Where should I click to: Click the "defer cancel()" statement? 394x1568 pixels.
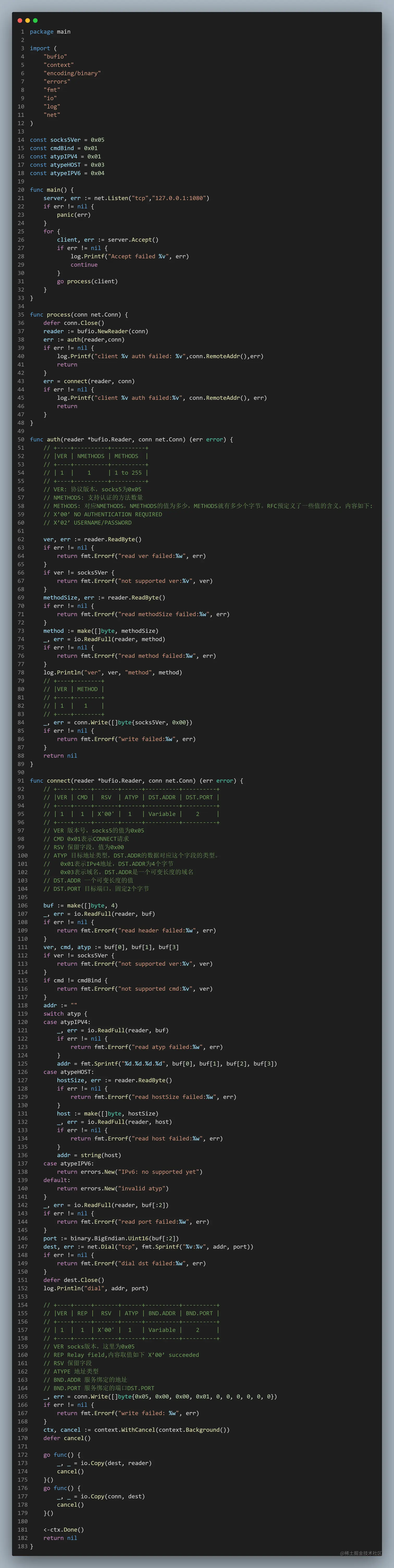67,1438
